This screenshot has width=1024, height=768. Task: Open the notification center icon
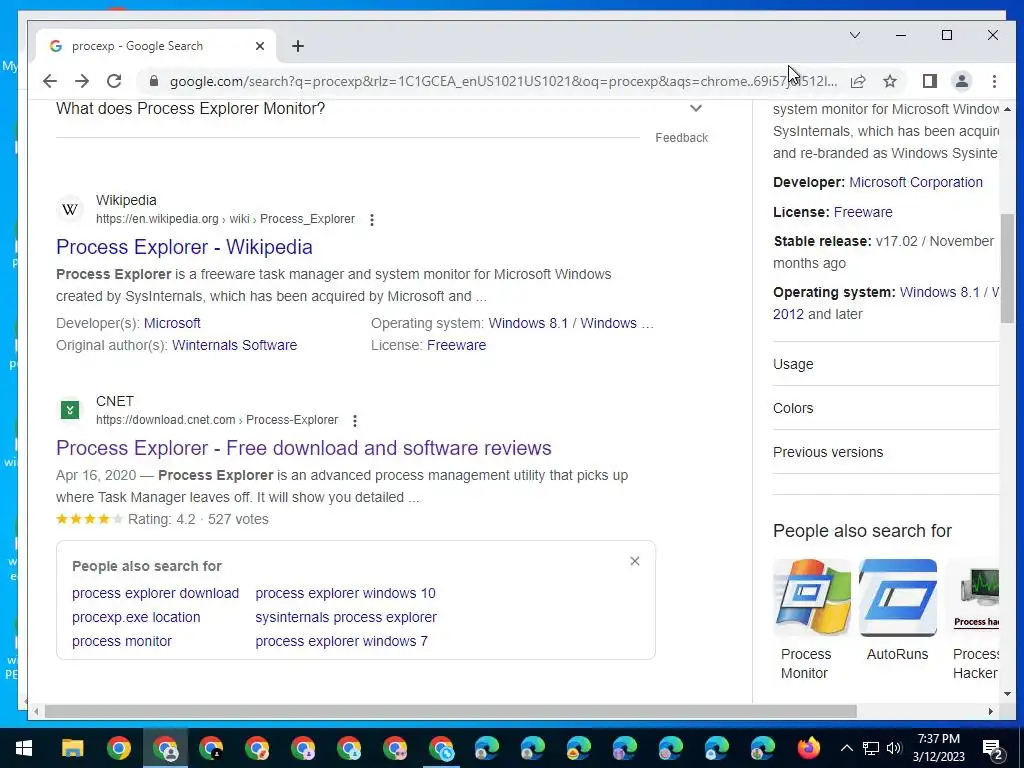point(993,748)
